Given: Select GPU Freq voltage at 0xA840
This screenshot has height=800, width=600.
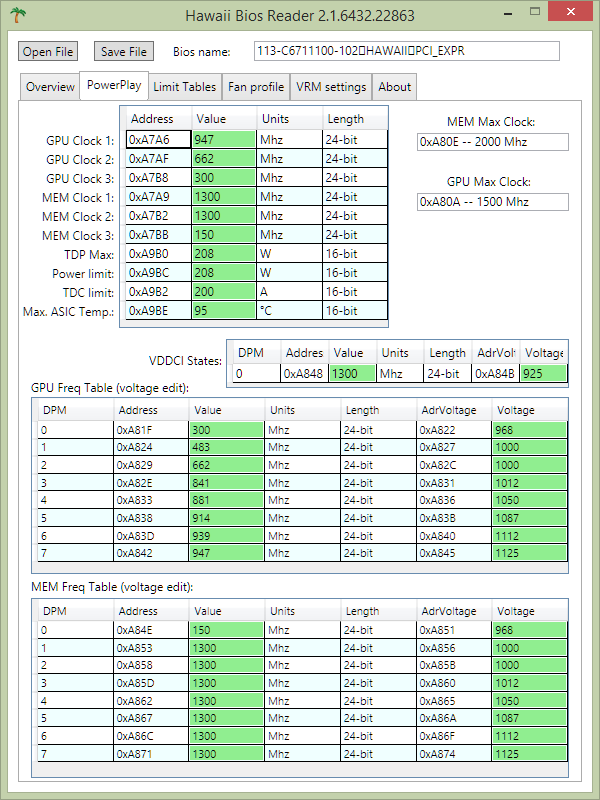Looking at the screenshot, I should click(x=530, y=536).
